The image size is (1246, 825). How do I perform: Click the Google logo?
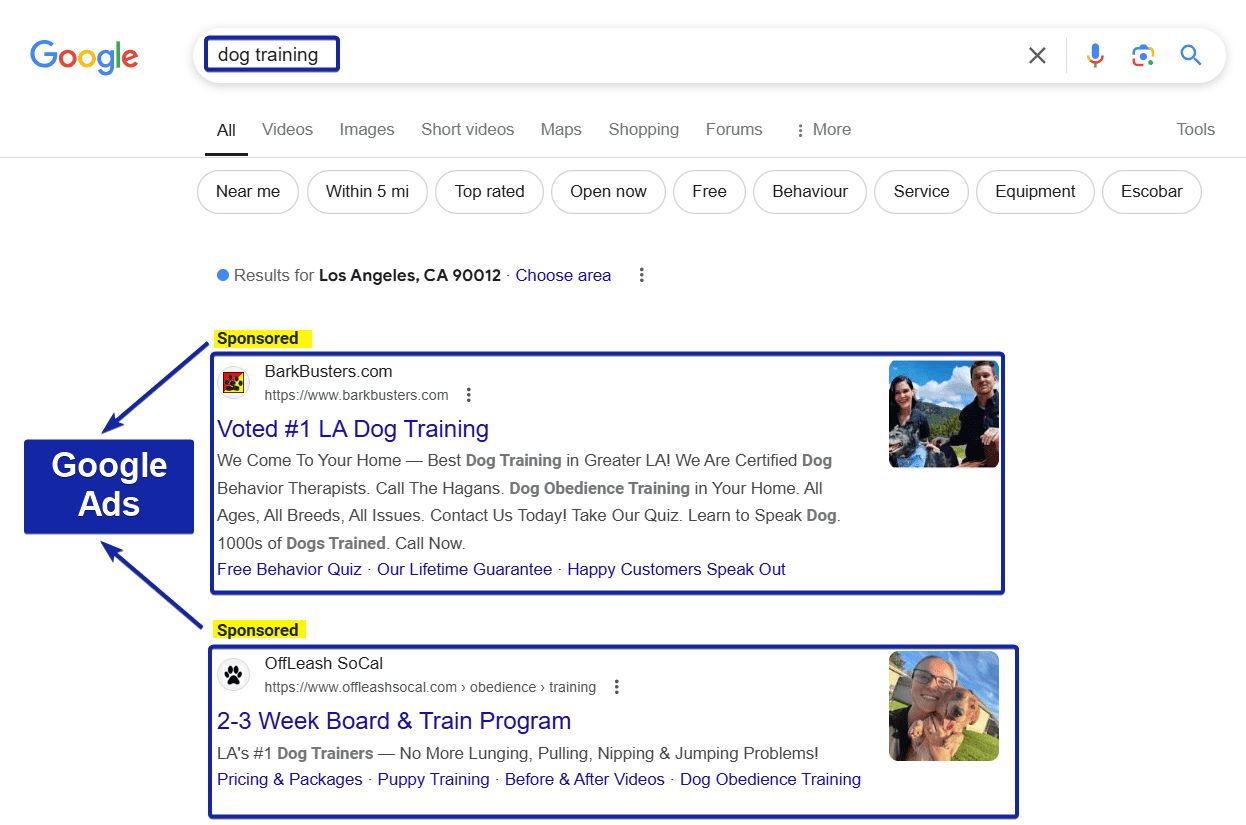pyautogui.click(x=84, y=57)
